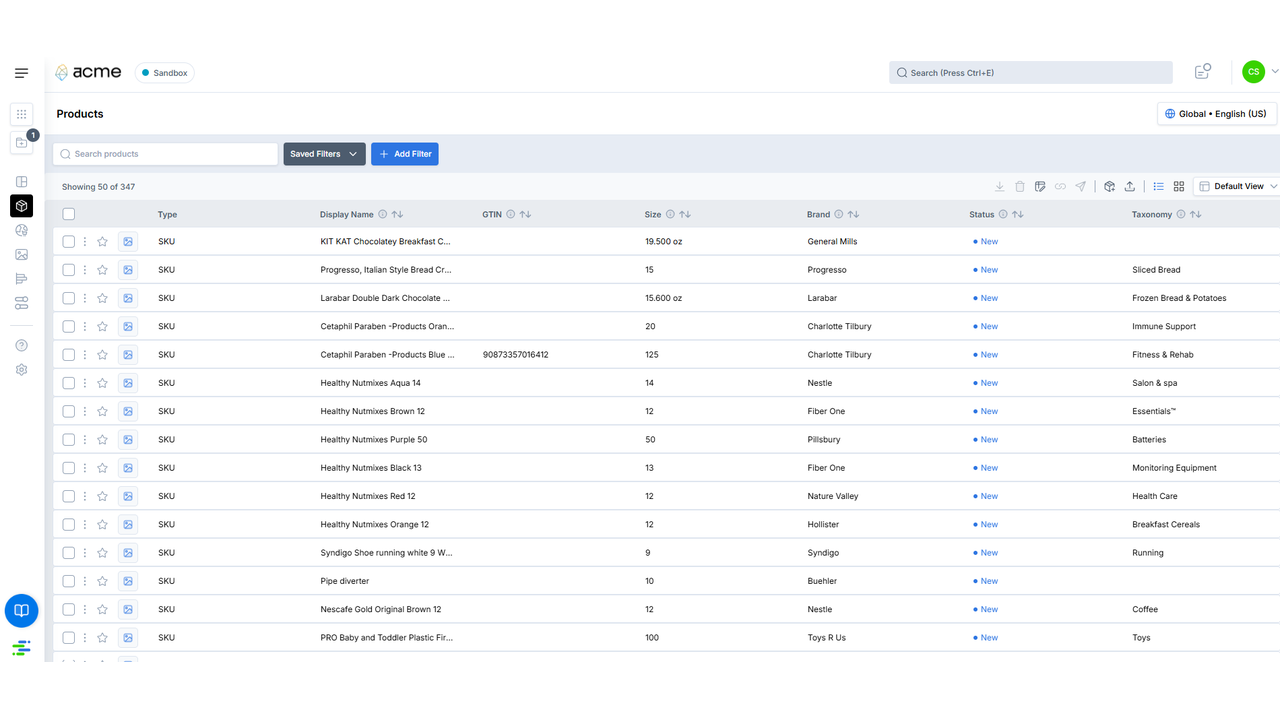Open the bar-chart reports sidebar icon

(21, 279)
